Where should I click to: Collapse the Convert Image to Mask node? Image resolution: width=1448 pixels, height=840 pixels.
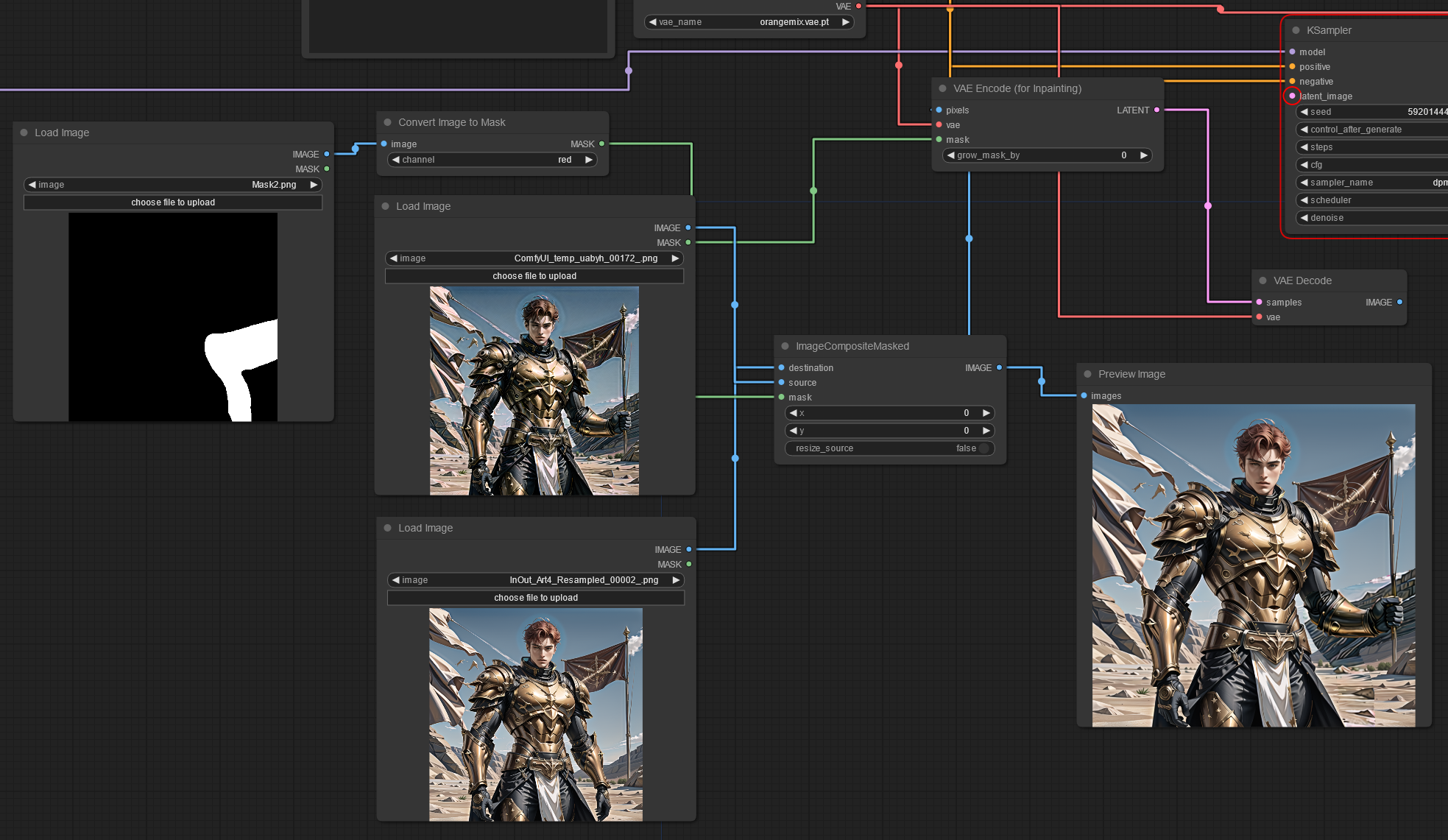coord(387,122)
